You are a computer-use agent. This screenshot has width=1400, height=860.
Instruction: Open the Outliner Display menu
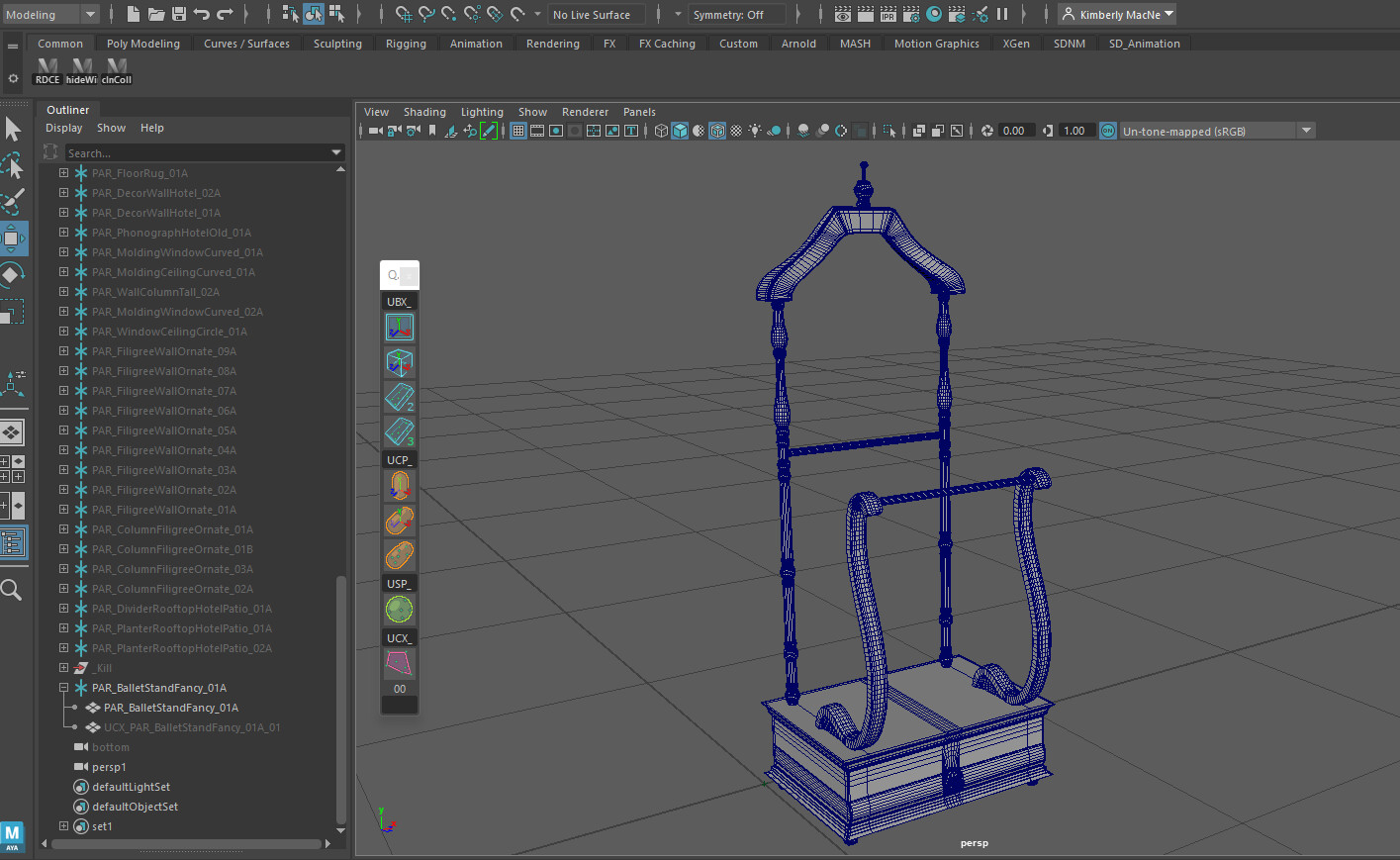pos(64,128)
